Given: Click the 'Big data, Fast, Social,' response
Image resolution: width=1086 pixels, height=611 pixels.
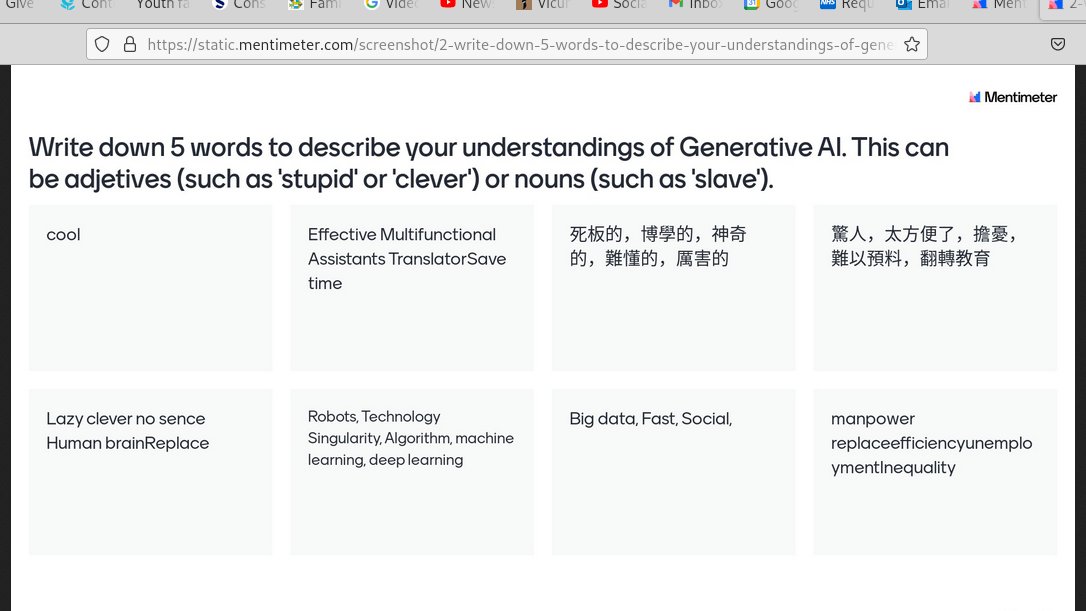Looking at the screenshot, I should (x=673, y=472).
